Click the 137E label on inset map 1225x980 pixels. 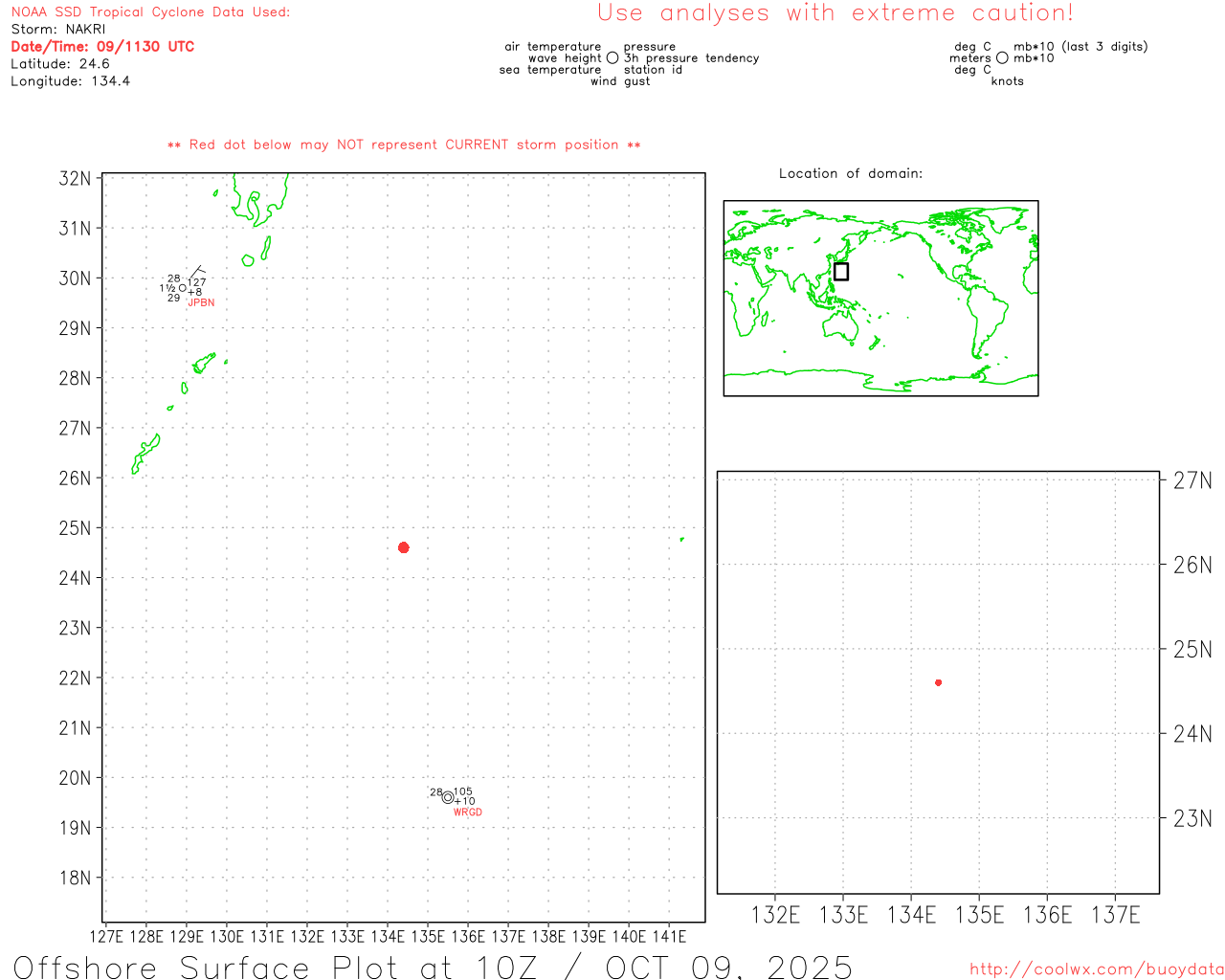click(1116, 916)
